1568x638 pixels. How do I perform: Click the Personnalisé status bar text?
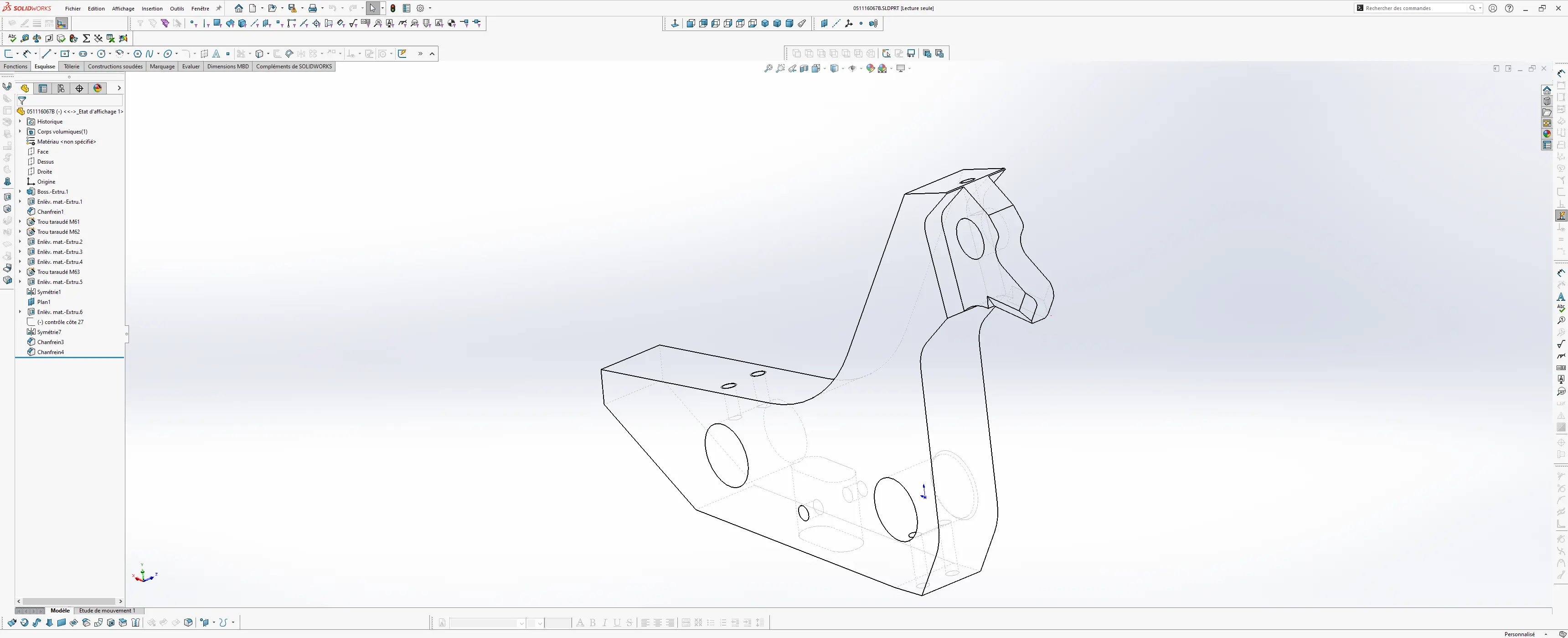click(1519, 634)
